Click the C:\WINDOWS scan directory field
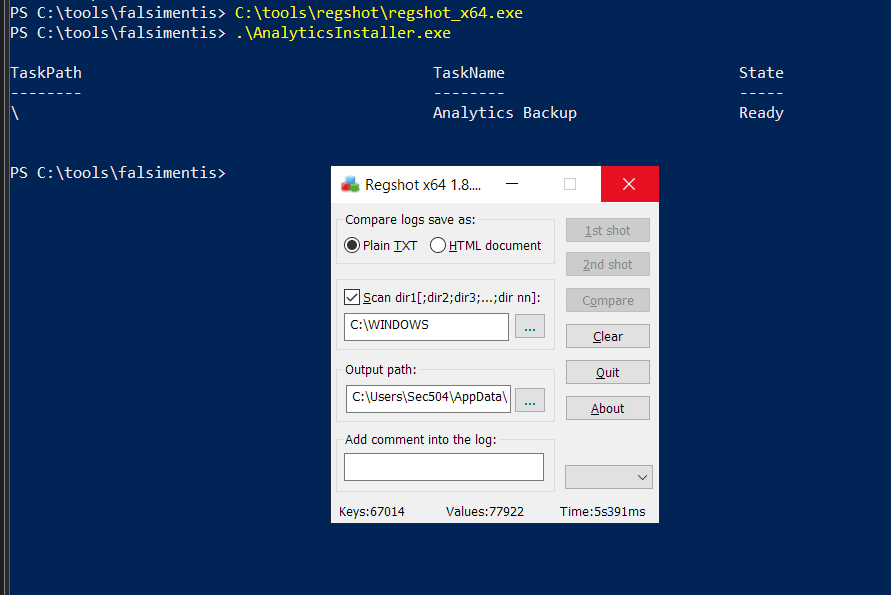Viewport: 891px width, 595px height. [426, 327]
